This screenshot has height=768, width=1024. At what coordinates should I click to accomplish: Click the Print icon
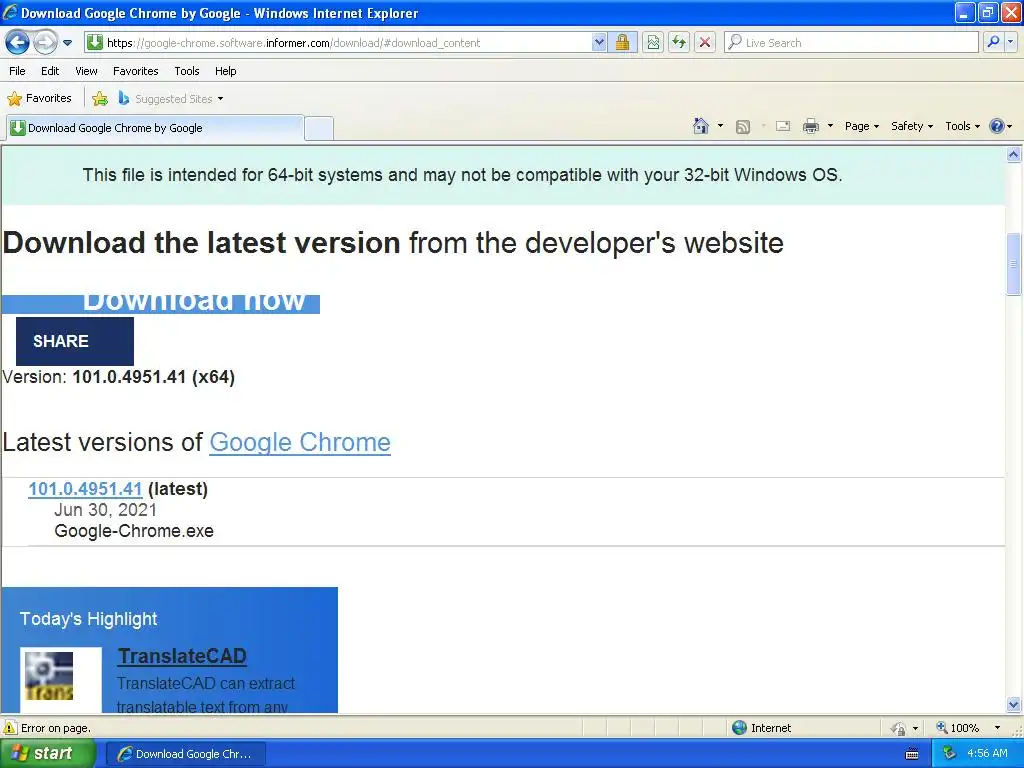[x=810, y=126]
